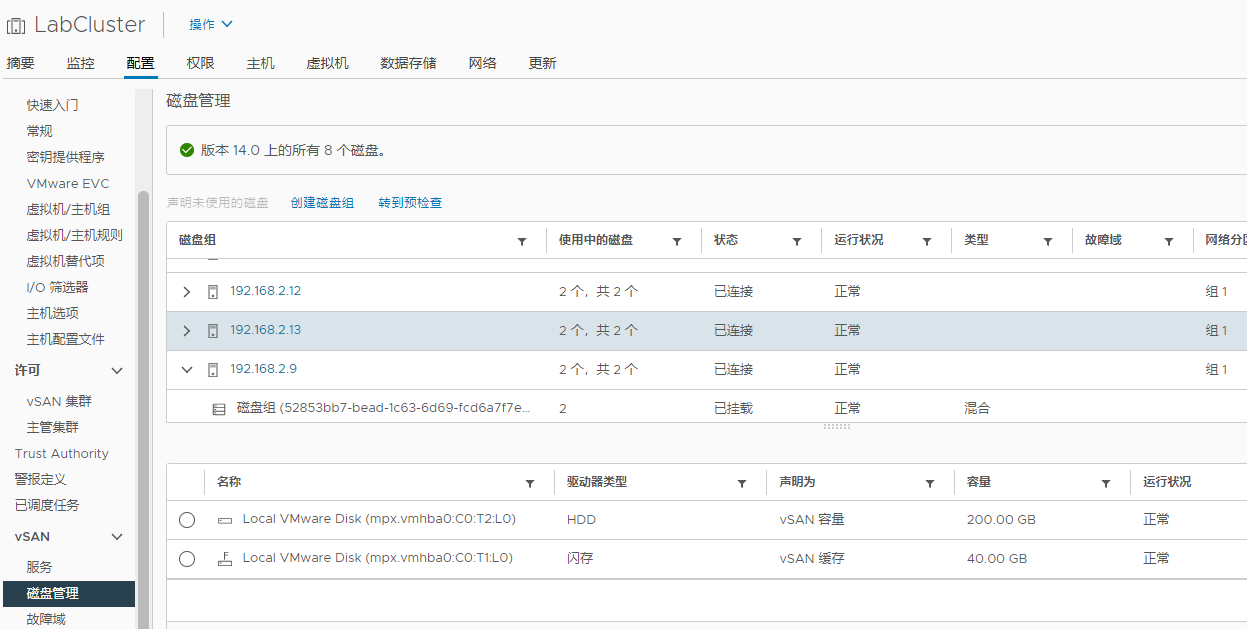Filter the 磁盘组 column
1247x629 pixels.
pos(522,242)
